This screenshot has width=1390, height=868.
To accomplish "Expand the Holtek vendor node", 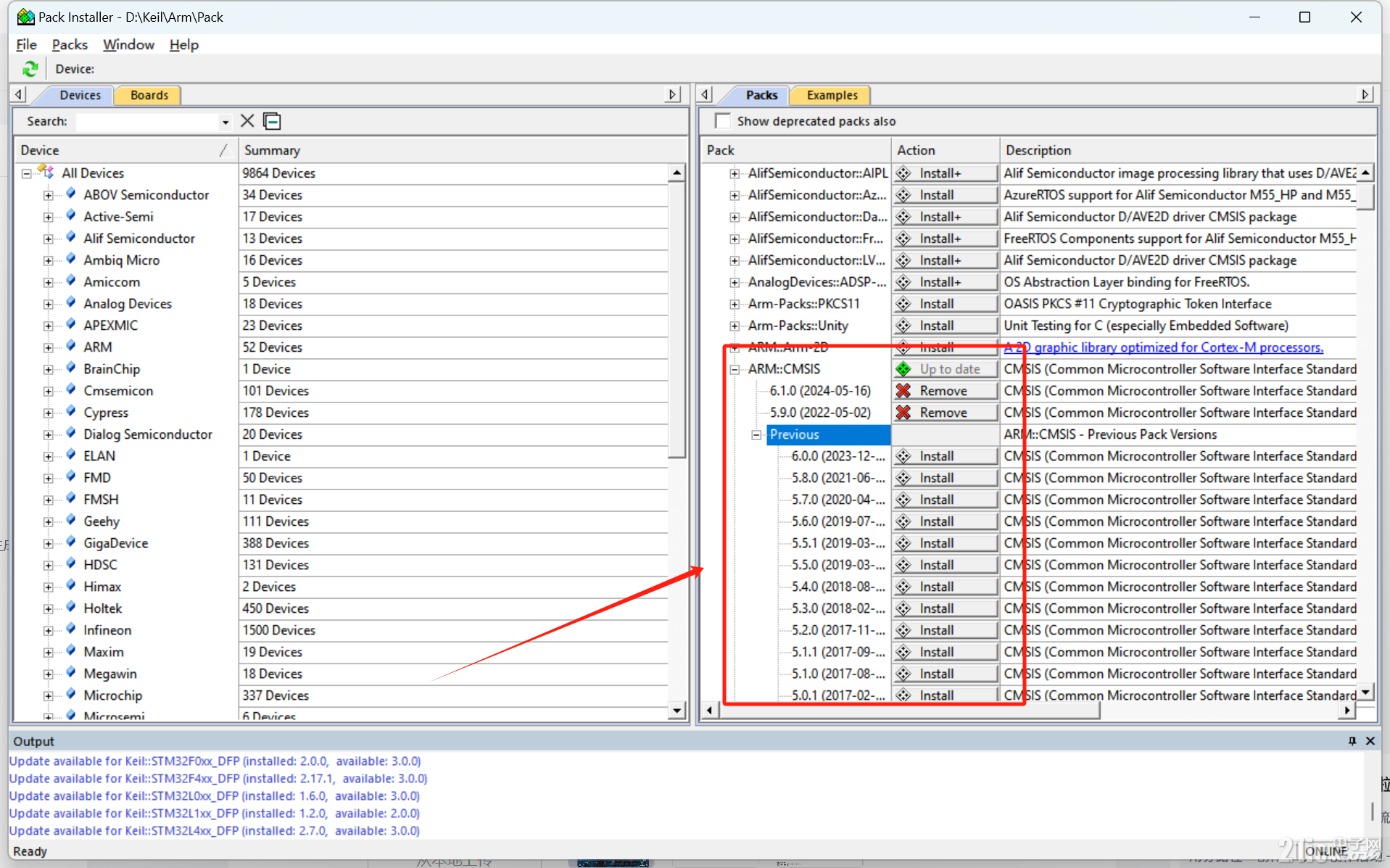I will coord(48,608).
